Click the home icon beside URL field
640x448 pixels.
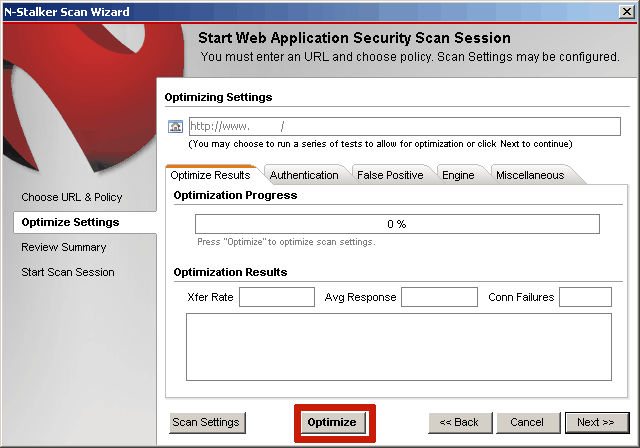click(x=176, y=126)
